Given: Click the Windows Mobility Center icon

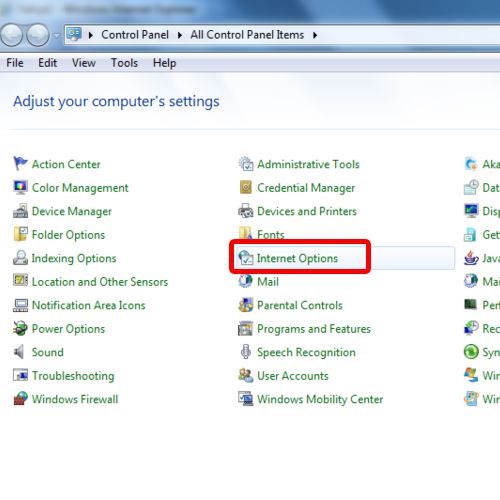Looking at the screenshot, I should coord(246,399).
